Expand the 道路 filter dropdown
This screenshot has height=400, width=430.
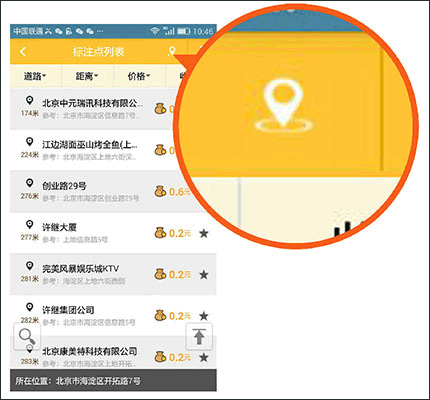(x=35, y=76)
